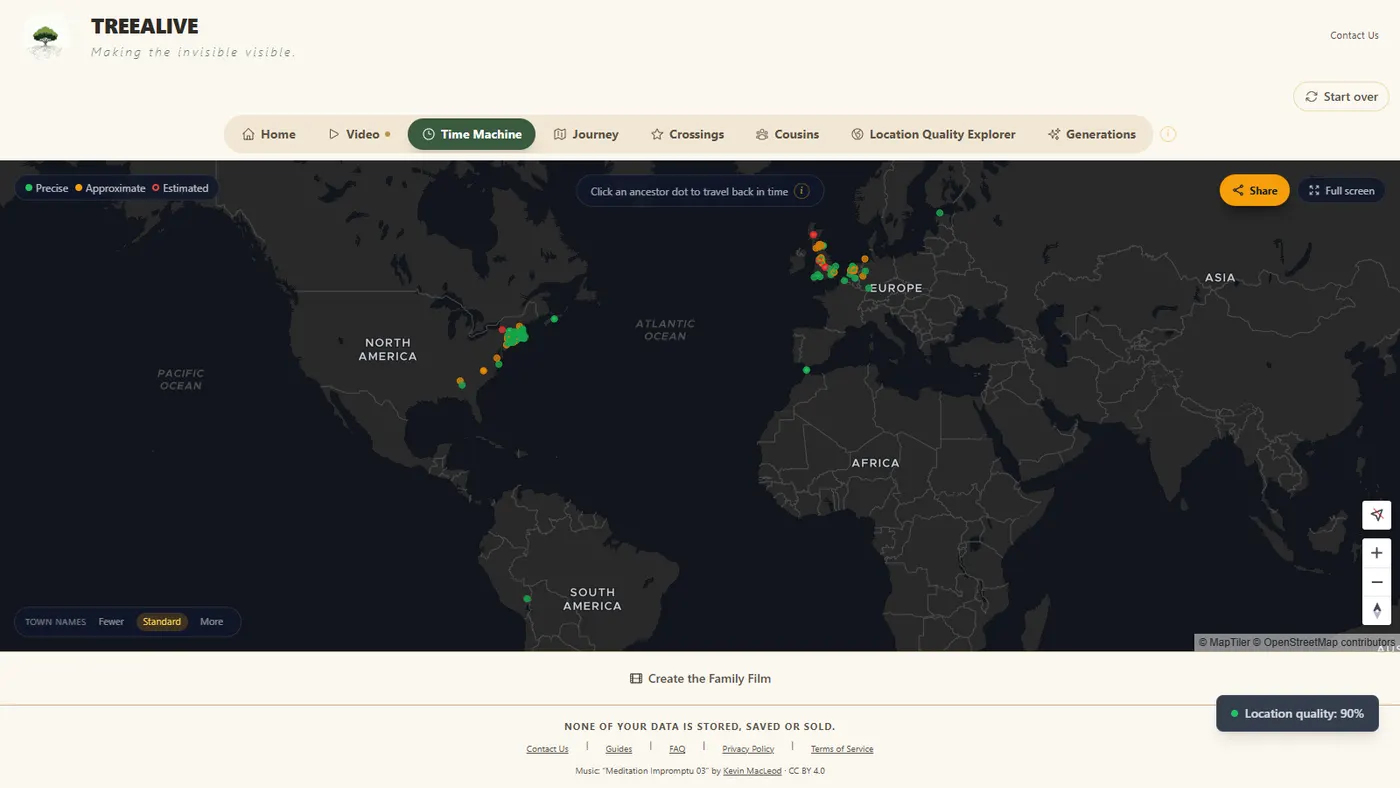The image size is (1400, 788).
Task: Open the Crossings tab
Action: point(687,134)
